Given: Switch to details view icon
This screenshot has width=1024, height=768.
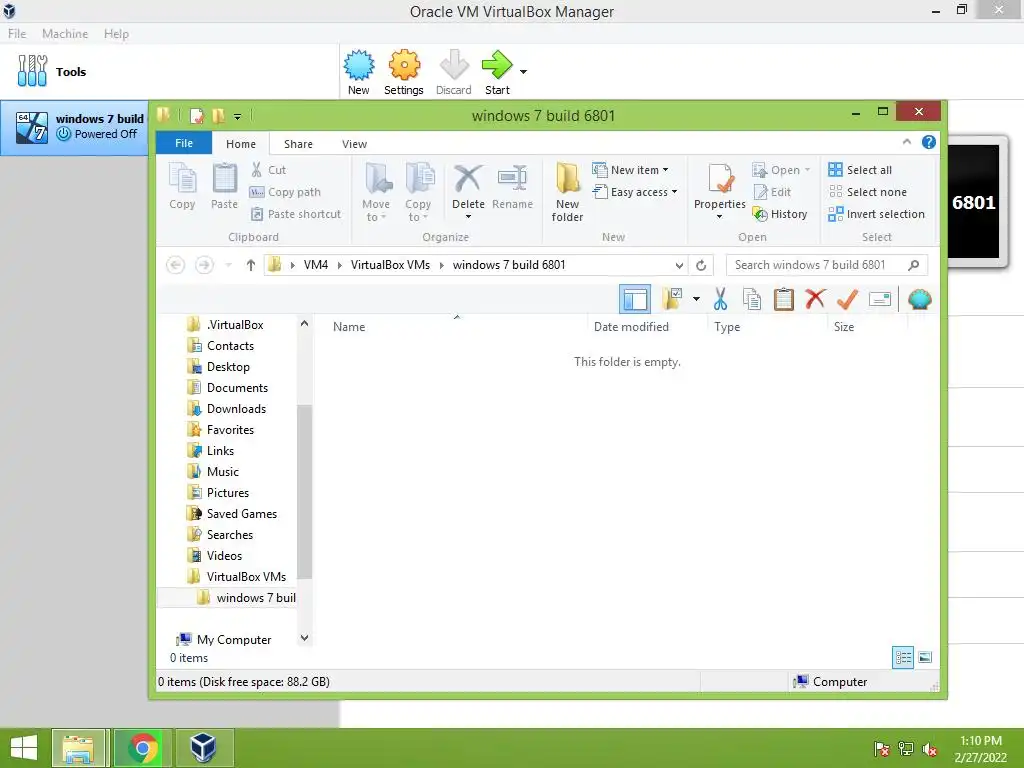Looking at the screenshot, I should coord(903,658).
